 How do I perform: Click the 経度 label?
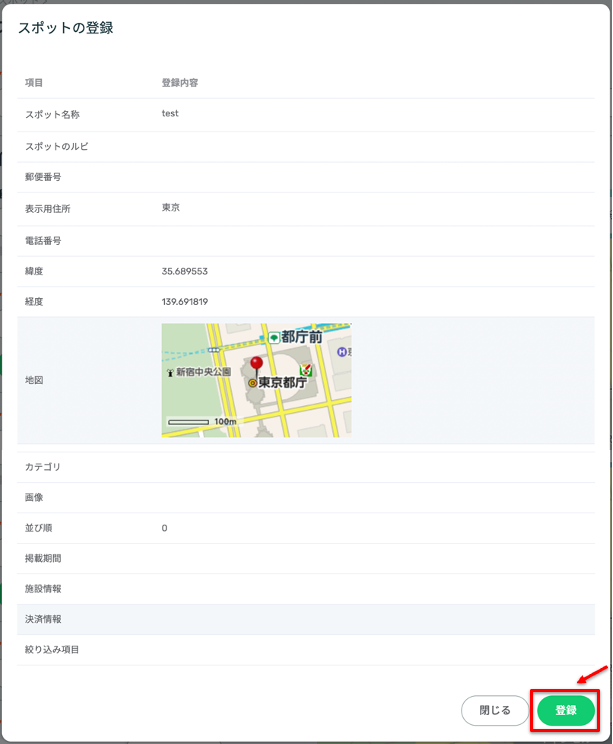point(34,302)
